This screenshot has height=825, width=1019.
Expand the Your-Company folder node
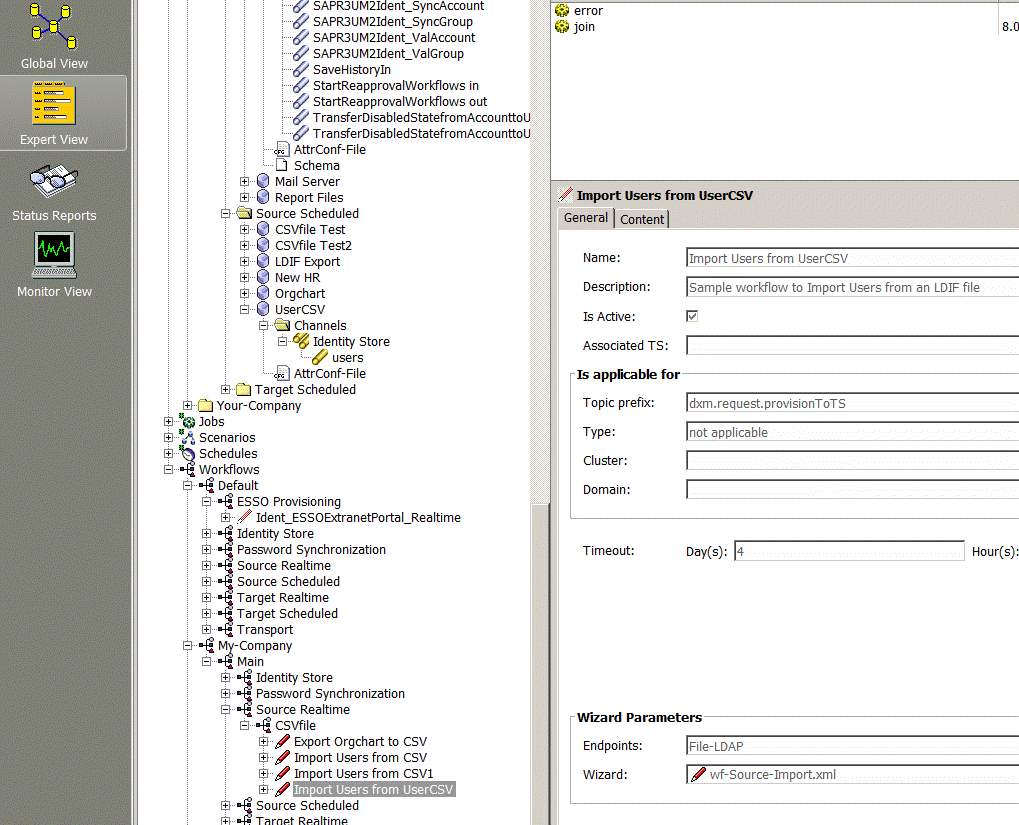[188, 405]
